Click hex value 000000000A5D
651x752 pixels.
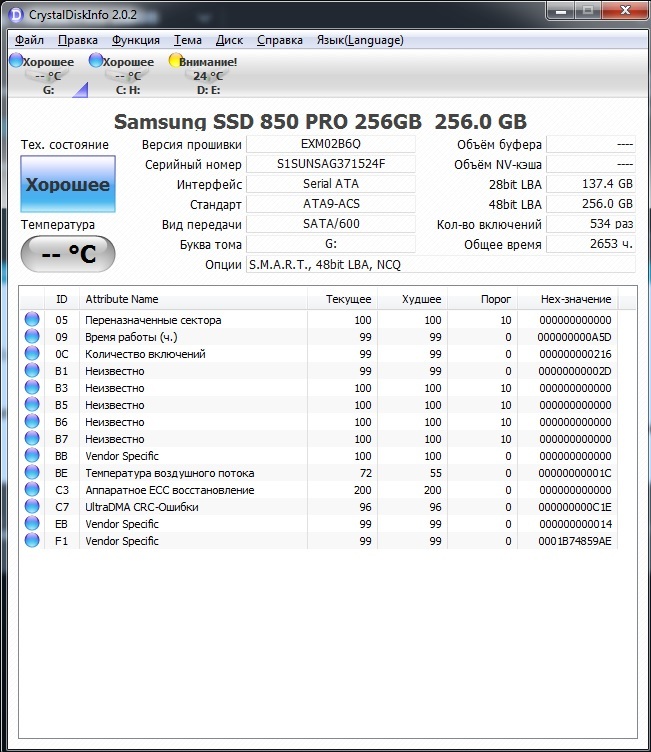click(574, 337)
